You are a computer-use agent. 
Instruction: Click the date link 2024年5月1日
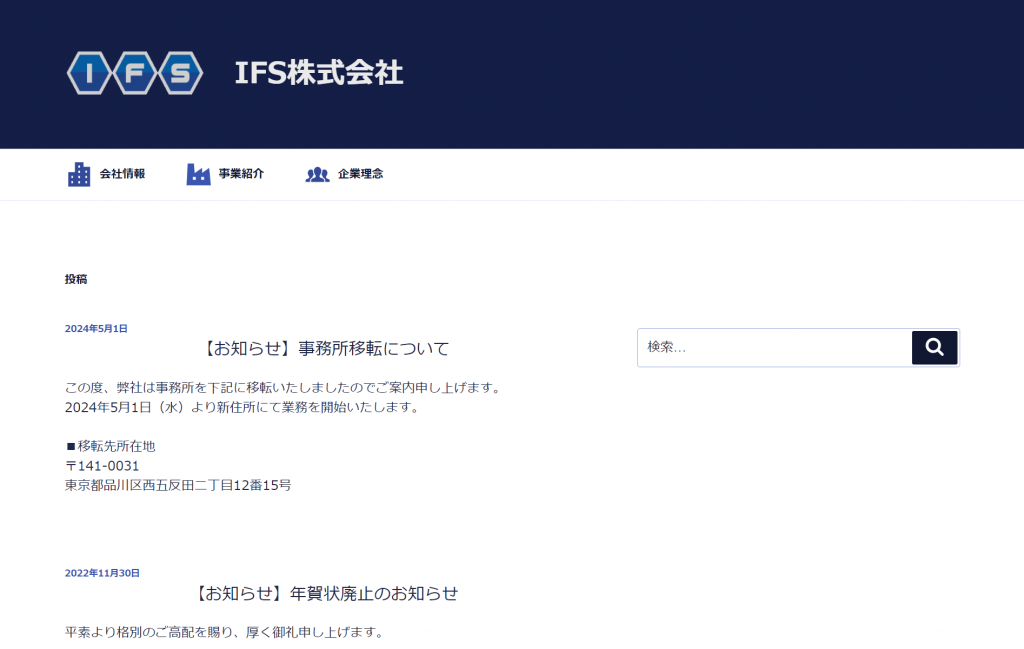95,328
